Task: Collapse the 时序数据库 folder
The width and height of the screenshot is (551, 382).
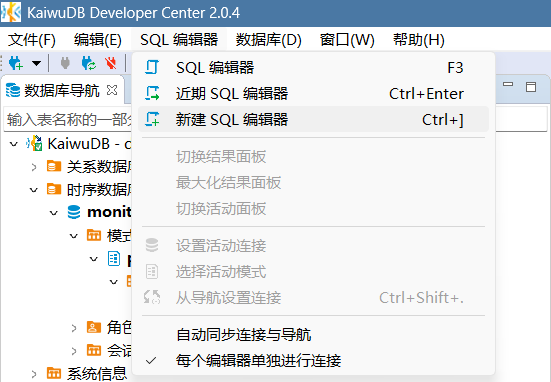Action: pos(34,190)
